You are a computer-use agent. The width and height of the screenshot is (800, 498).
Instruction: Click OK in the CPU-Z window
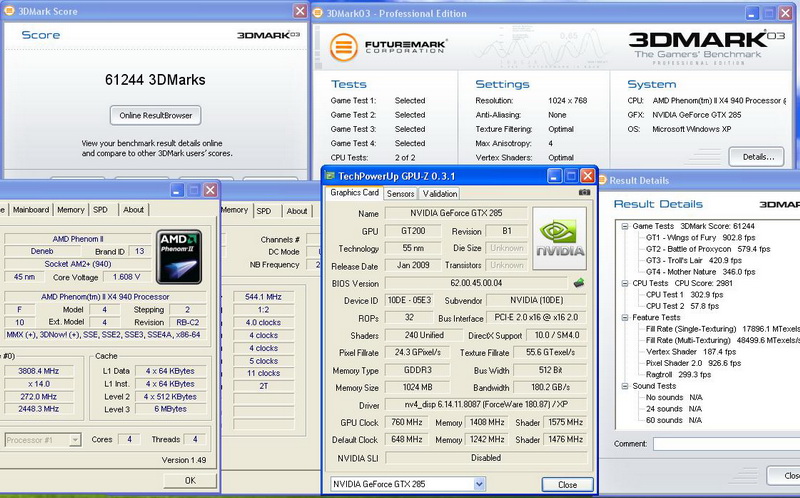pyautogui.click(x=190, y=480)
